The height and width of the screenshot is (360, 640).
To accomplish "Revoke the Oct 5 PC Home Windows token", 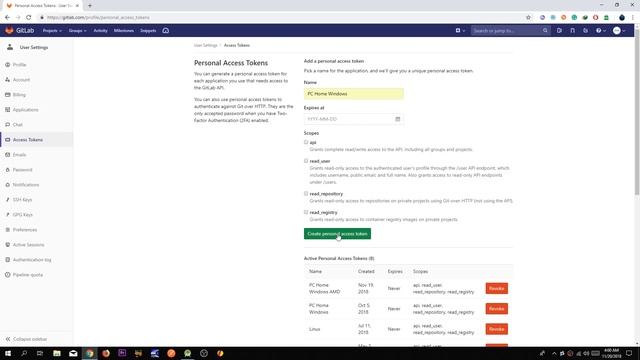I will (496, 309).
